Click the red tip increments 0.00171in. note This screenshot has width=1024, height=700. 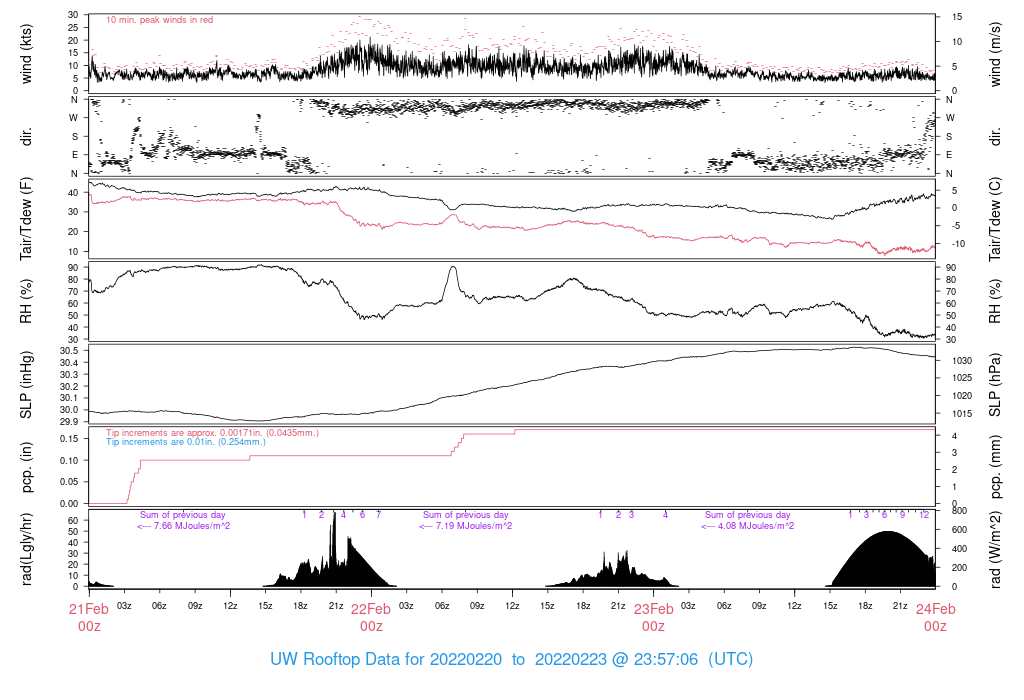click(x=212, y=433)
